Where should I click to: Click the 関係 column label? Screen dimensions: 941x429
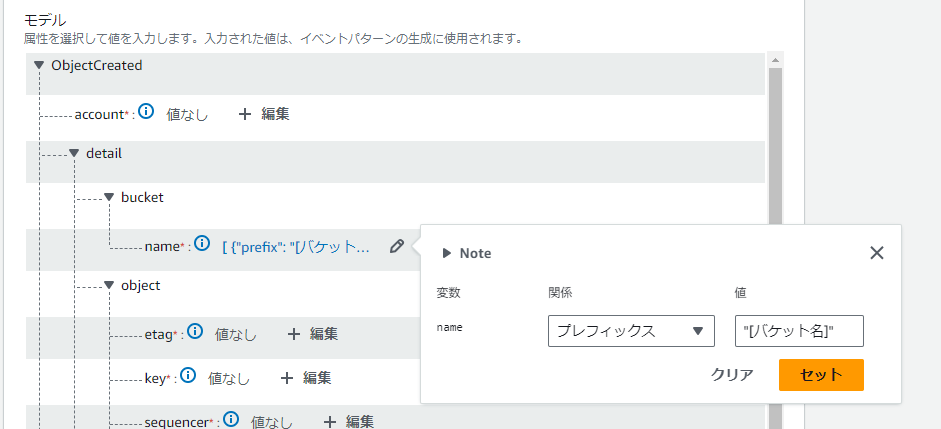560,292
